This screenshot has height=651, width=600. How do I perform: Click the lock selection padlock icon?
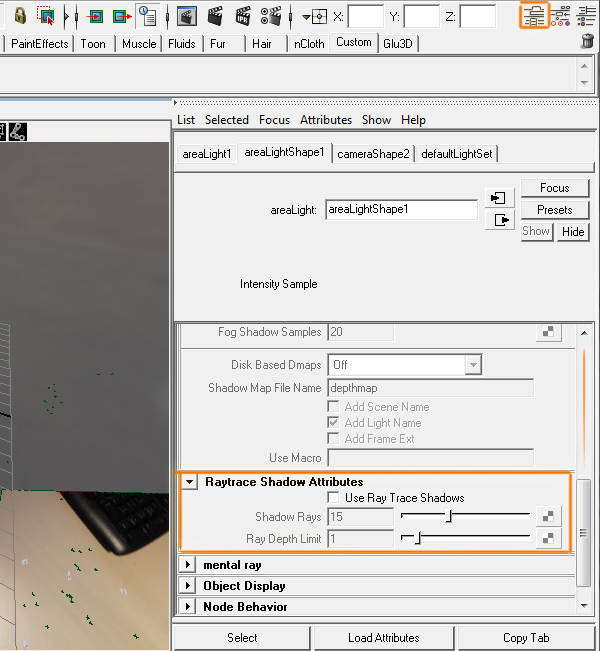20,16
